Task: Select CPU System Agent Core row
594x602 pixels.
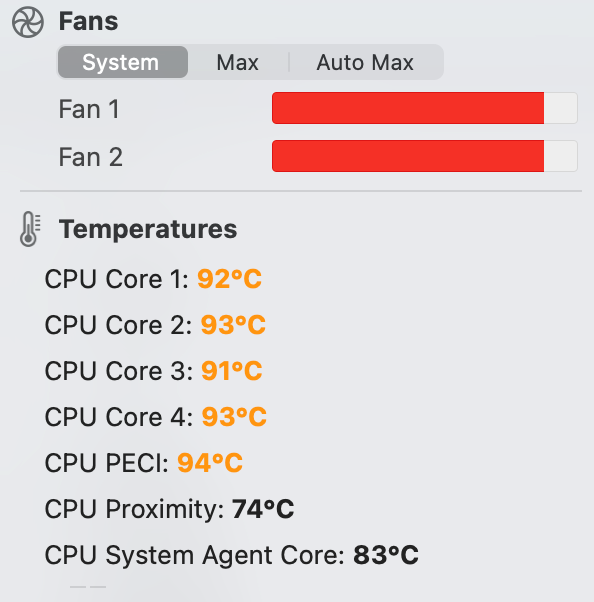Action: tap(232, 555)
